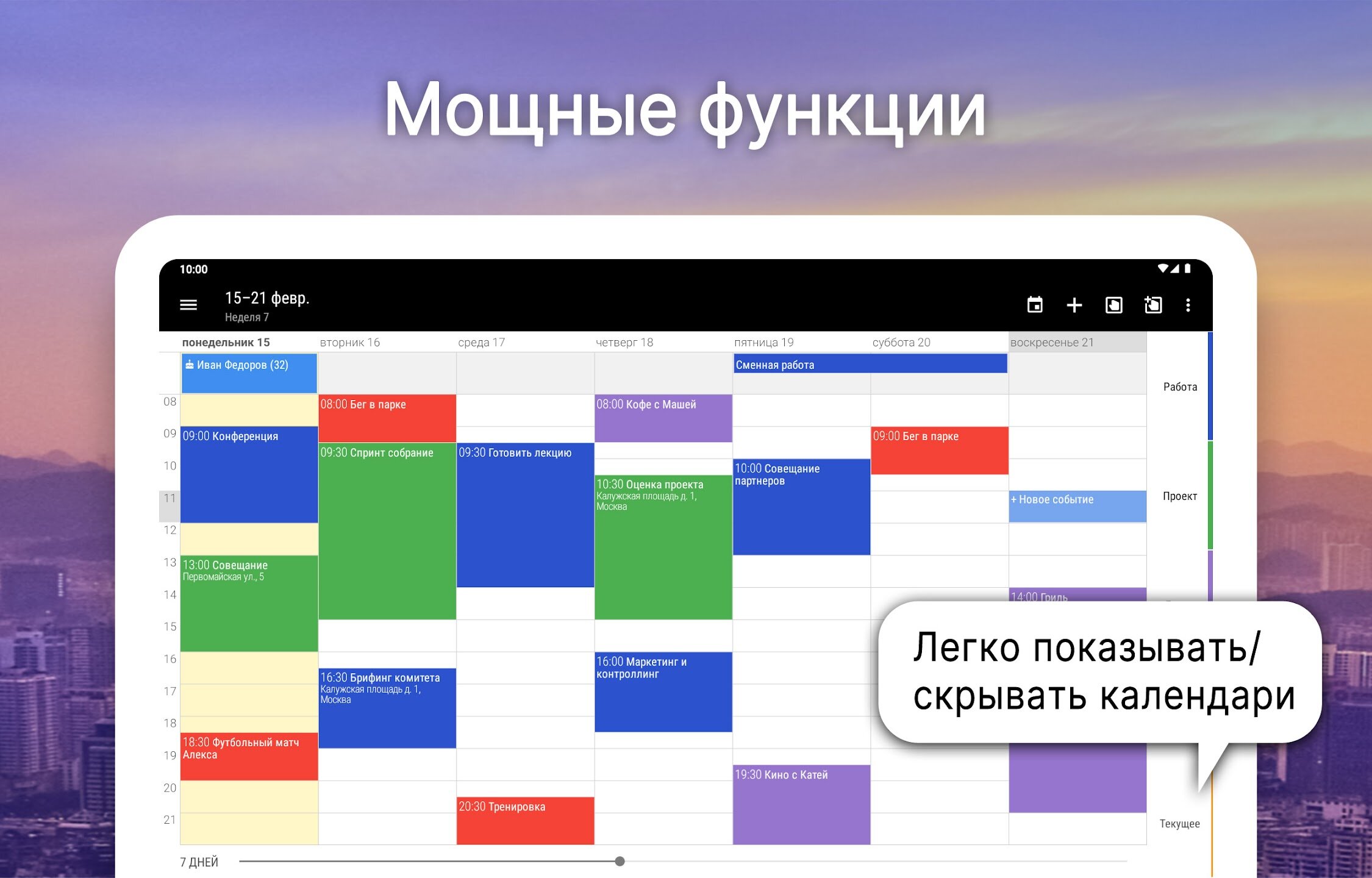Toggle the Текущее calendar

(1179, 824)
